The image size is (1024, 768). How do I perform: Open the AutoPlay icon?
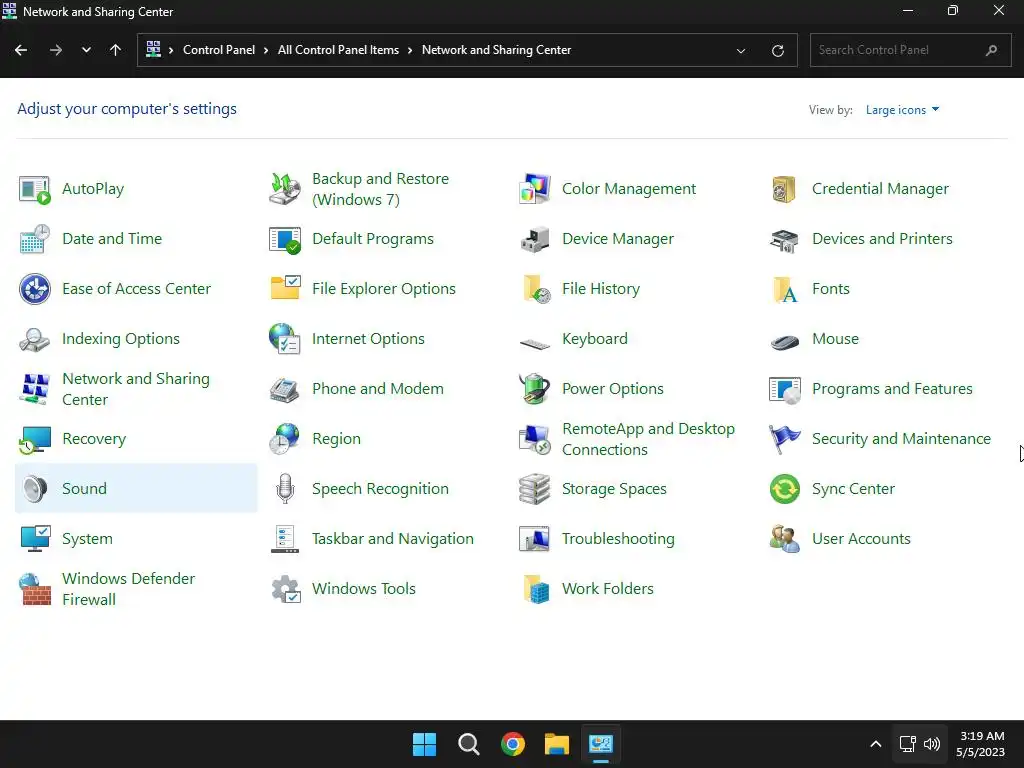35,189
